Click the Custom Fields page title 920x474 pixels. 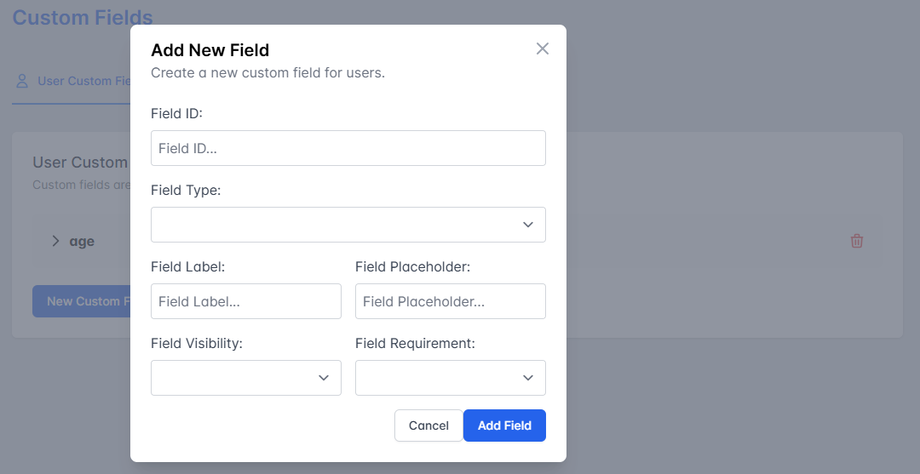click(82, 17)
